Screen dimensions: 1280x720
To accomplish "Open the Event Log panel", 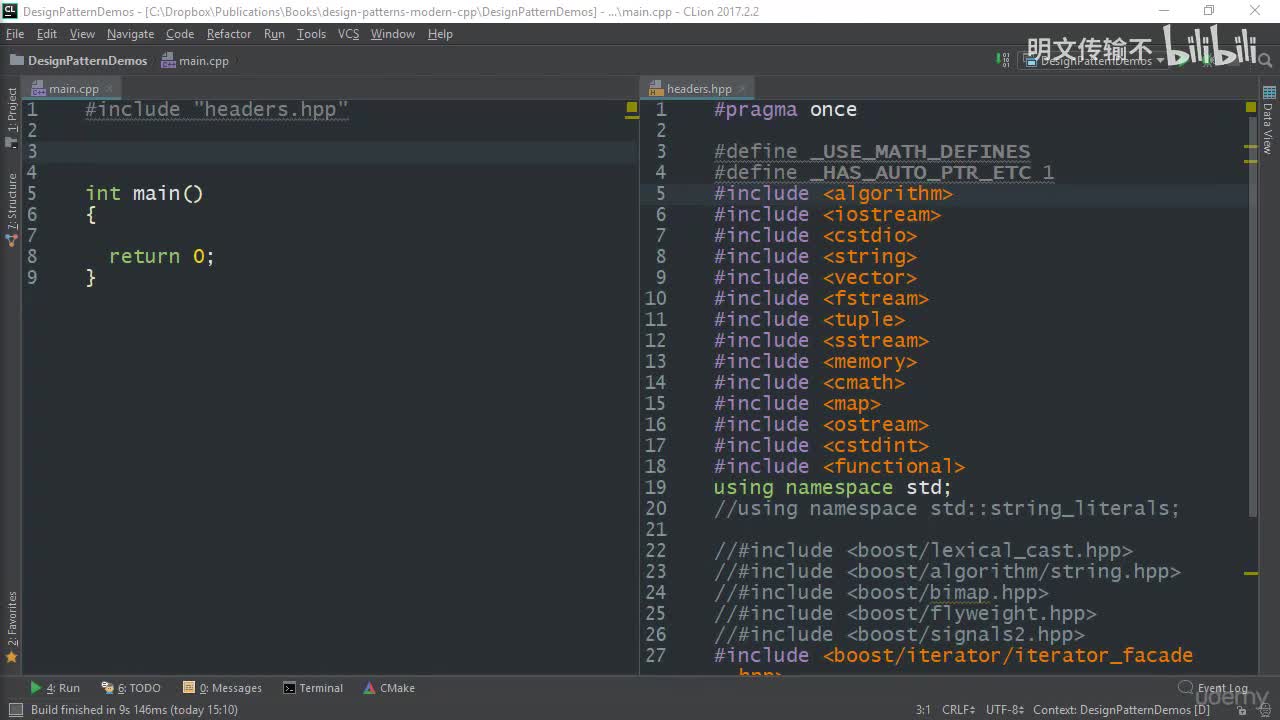I will coord(1213,688).
